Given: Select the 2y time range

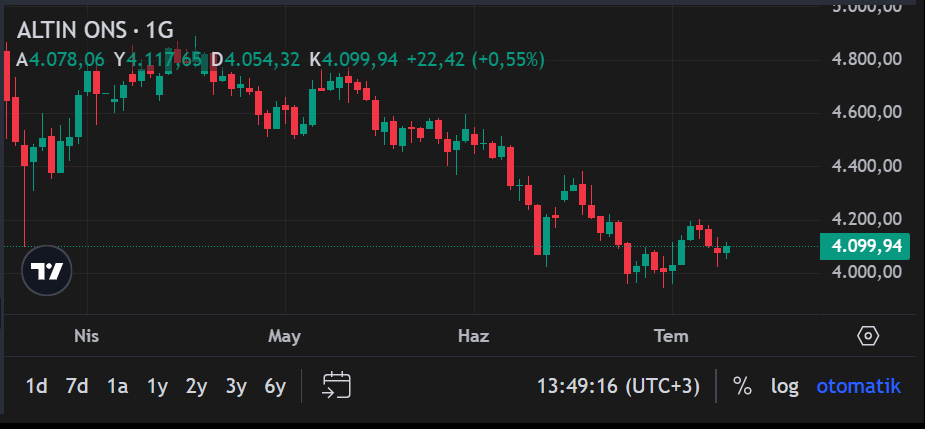Looking at the screenshot, I should tap(196, 387).
